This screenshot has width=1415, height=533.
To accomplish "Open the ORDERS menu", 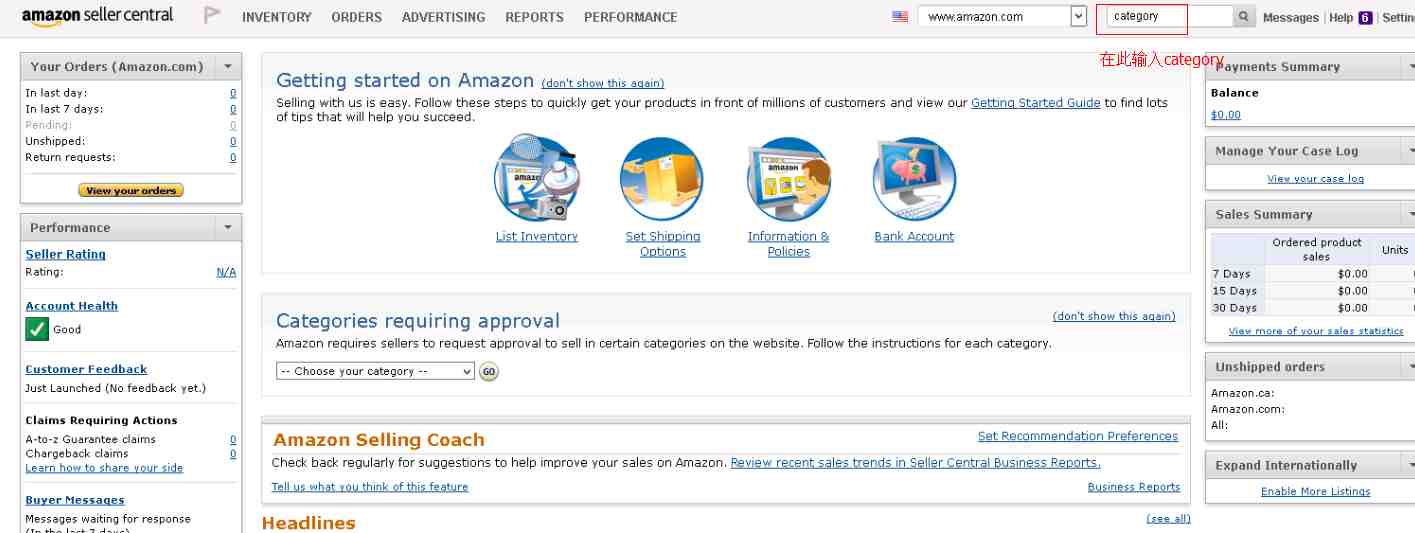I will (x=357, y=17).
